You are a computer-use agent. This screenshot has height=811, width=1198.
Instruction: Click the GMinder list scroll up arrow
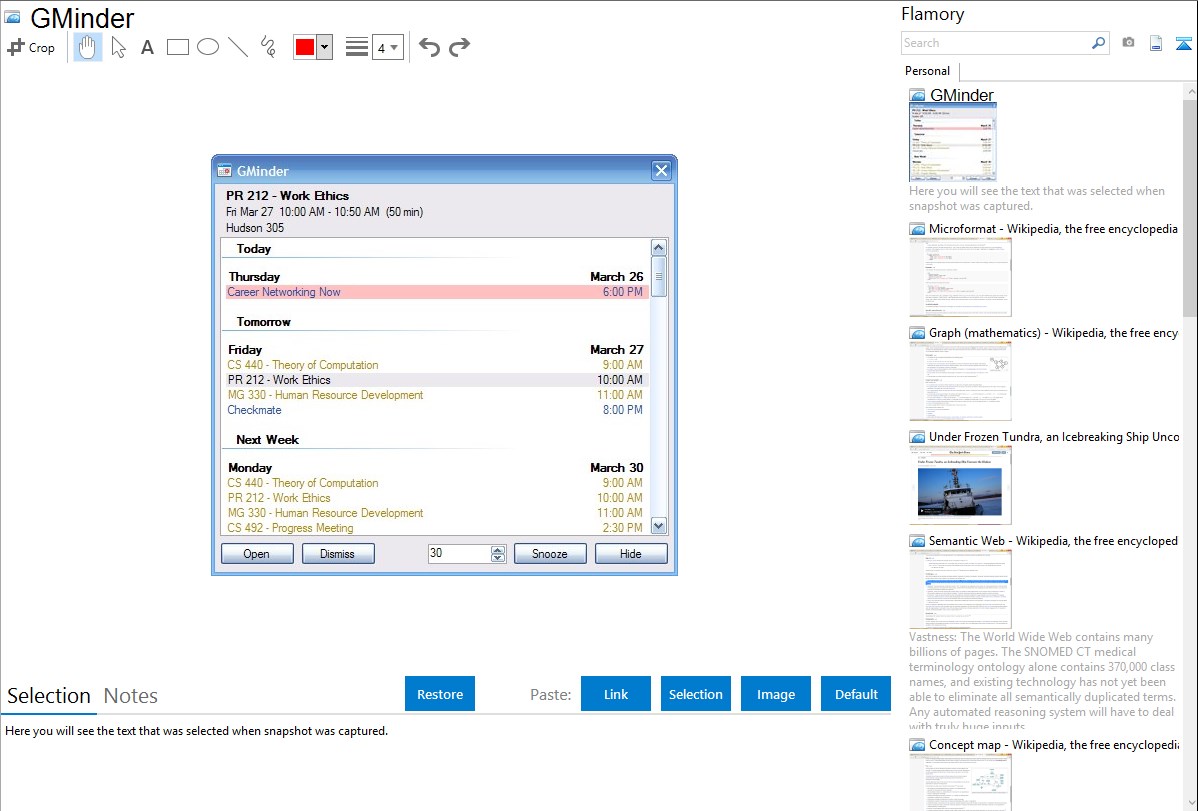click(659, 248)
